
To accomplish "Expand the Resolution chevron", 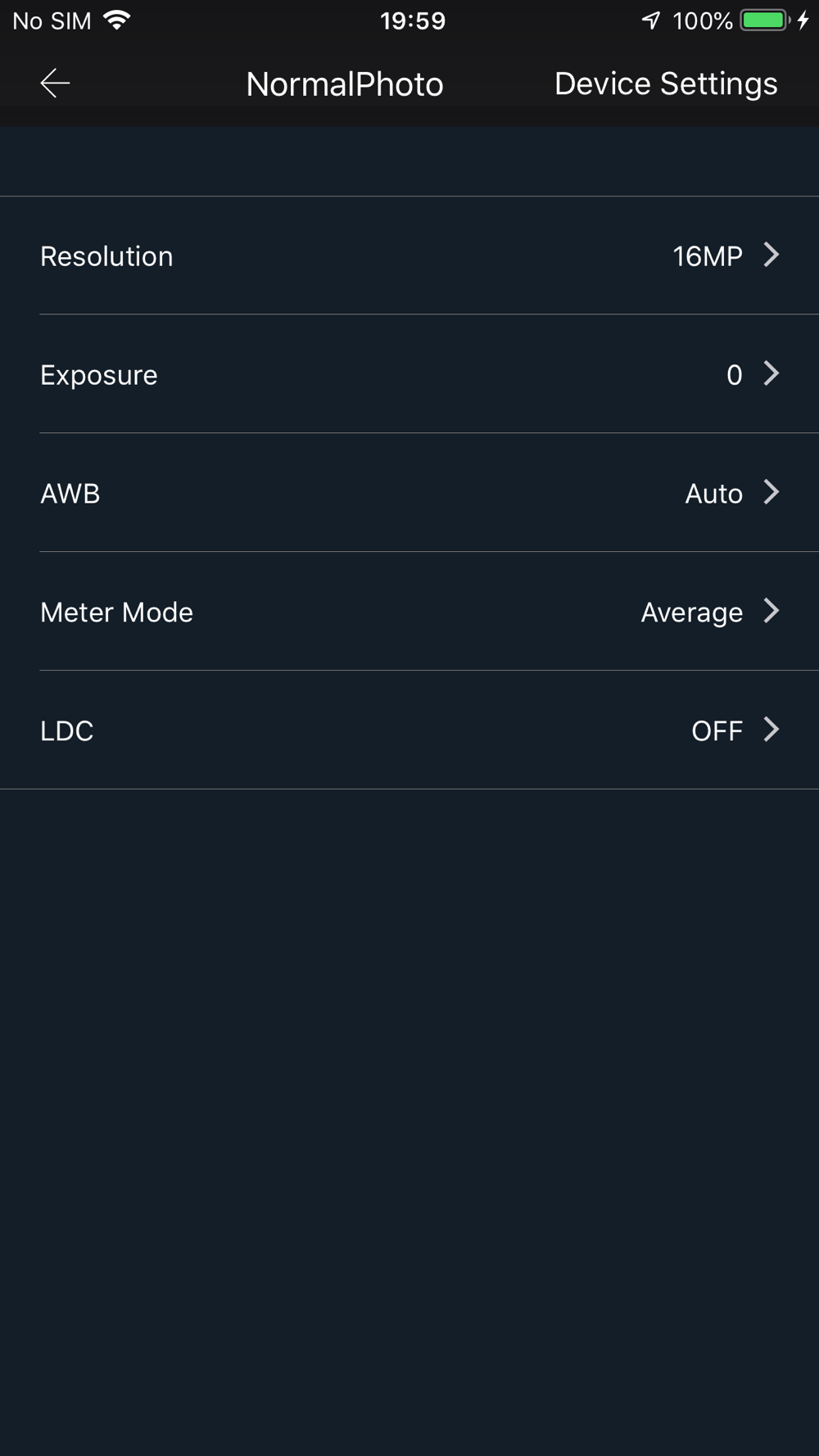I will [x=771, y=255].
